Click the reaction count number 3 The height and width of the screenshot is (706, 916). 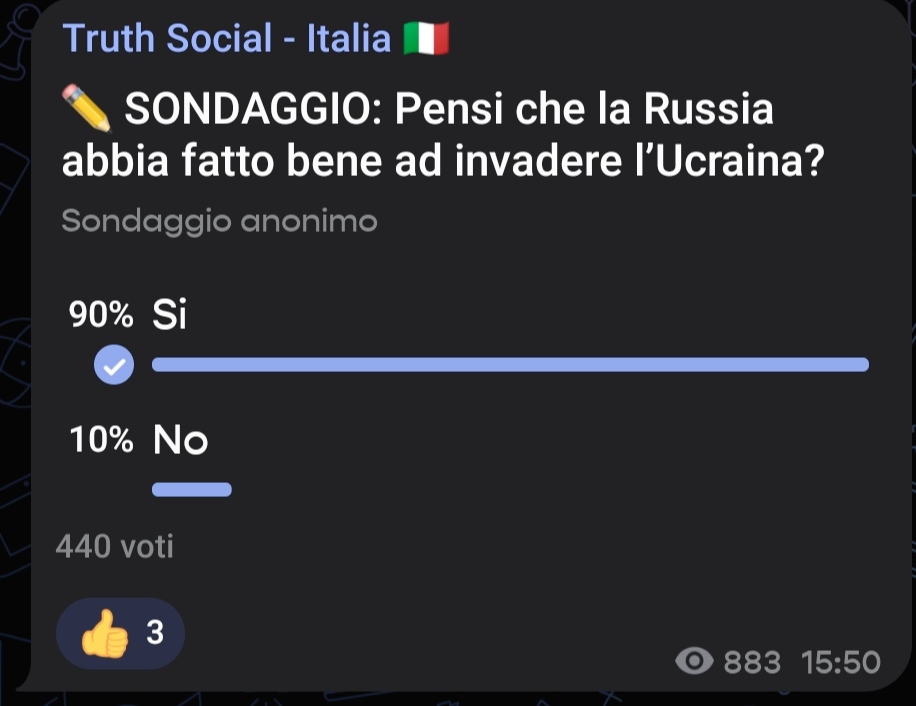155,632
